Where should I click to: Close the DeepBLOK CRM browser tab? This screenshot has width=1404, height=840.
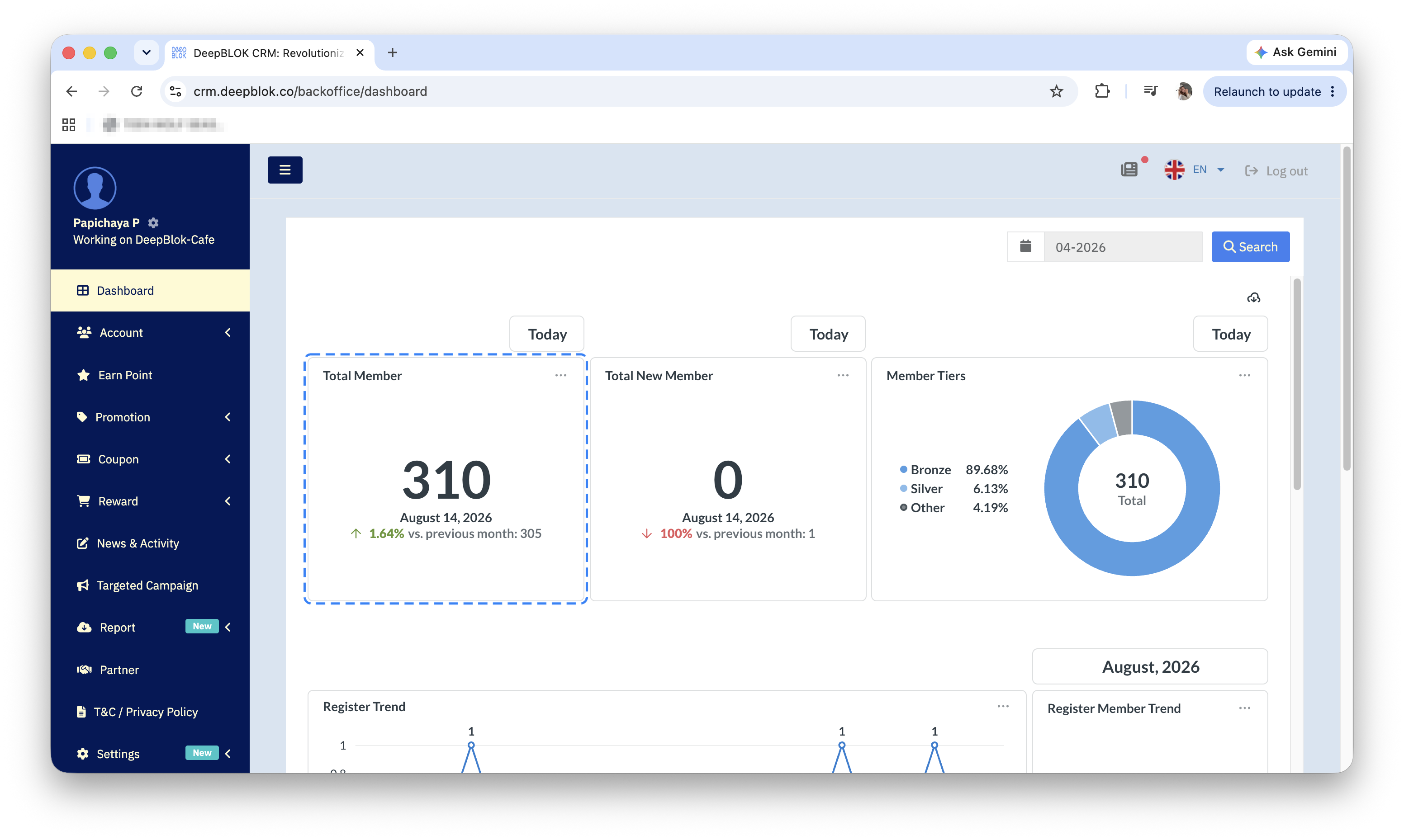[x=360, y=52]
